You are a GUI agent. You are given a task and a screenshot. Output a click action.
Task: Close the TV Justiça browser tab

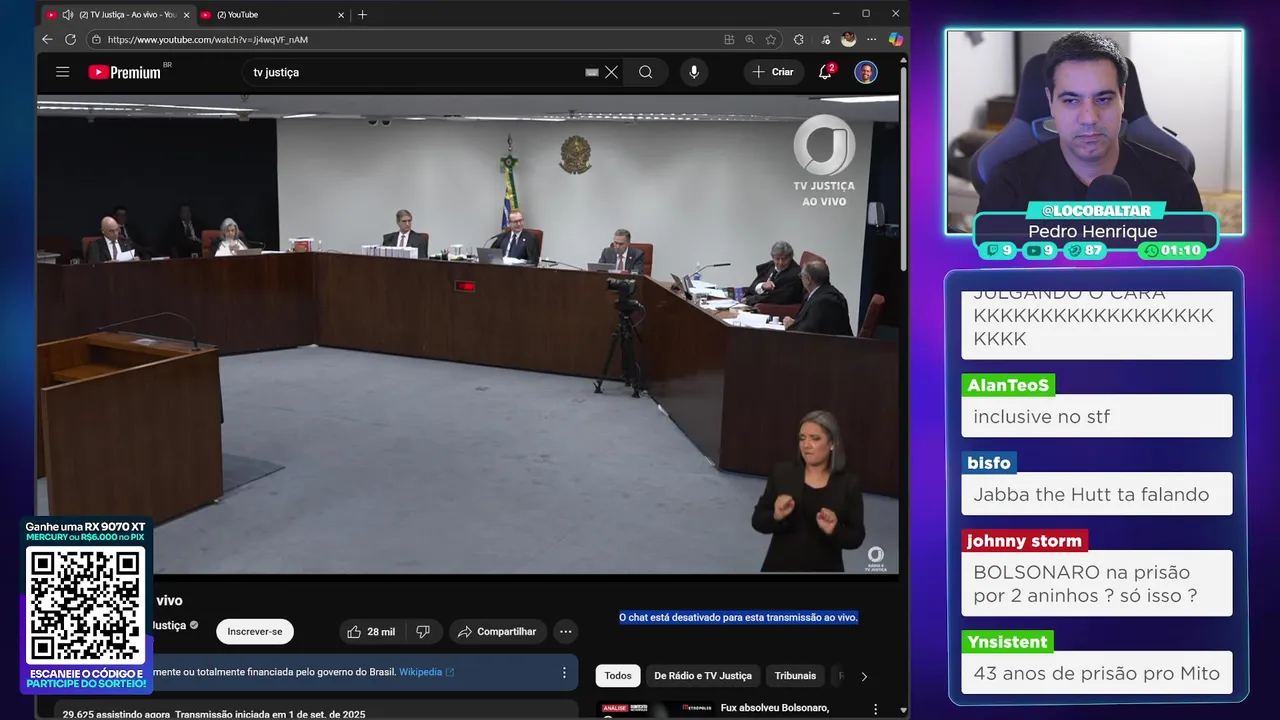[186, 15]
